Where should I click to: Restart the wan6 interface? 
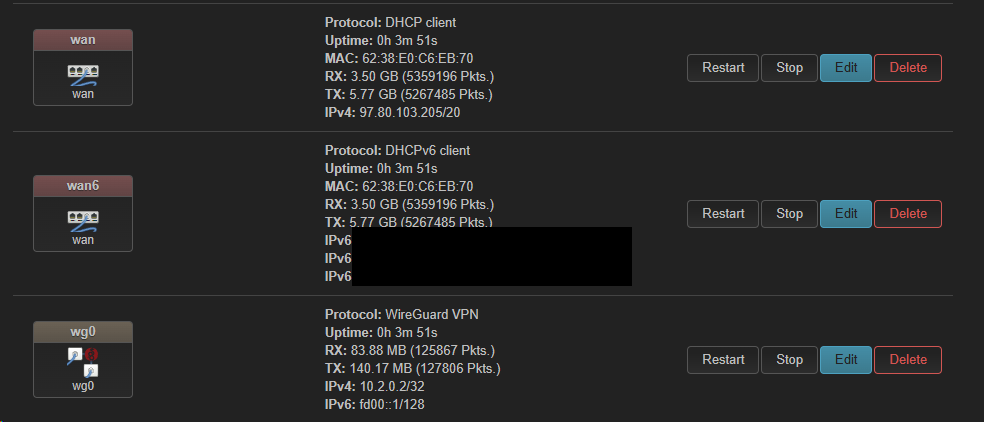(x=723, y=213)
